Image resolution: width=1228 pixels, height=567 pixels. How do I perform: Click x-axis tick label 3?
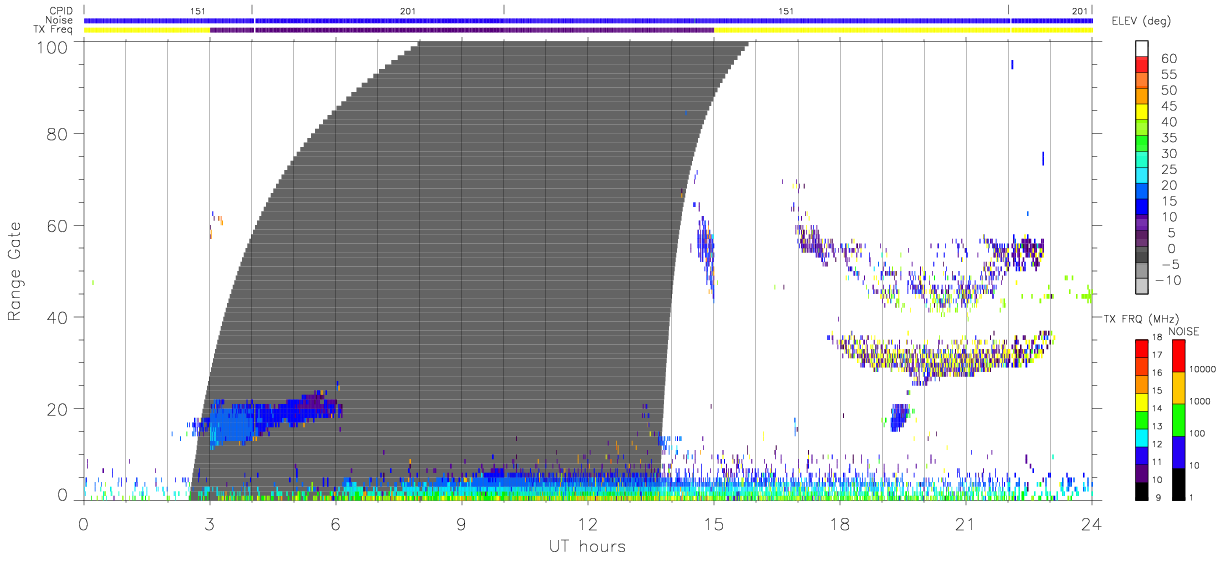[209, 524]
